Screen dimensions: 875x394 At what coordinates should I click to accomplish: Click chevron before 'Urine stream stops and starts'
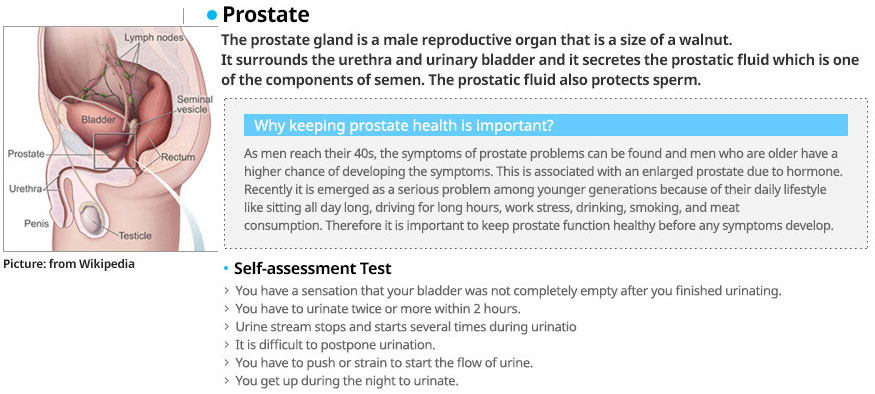point(227,326)
